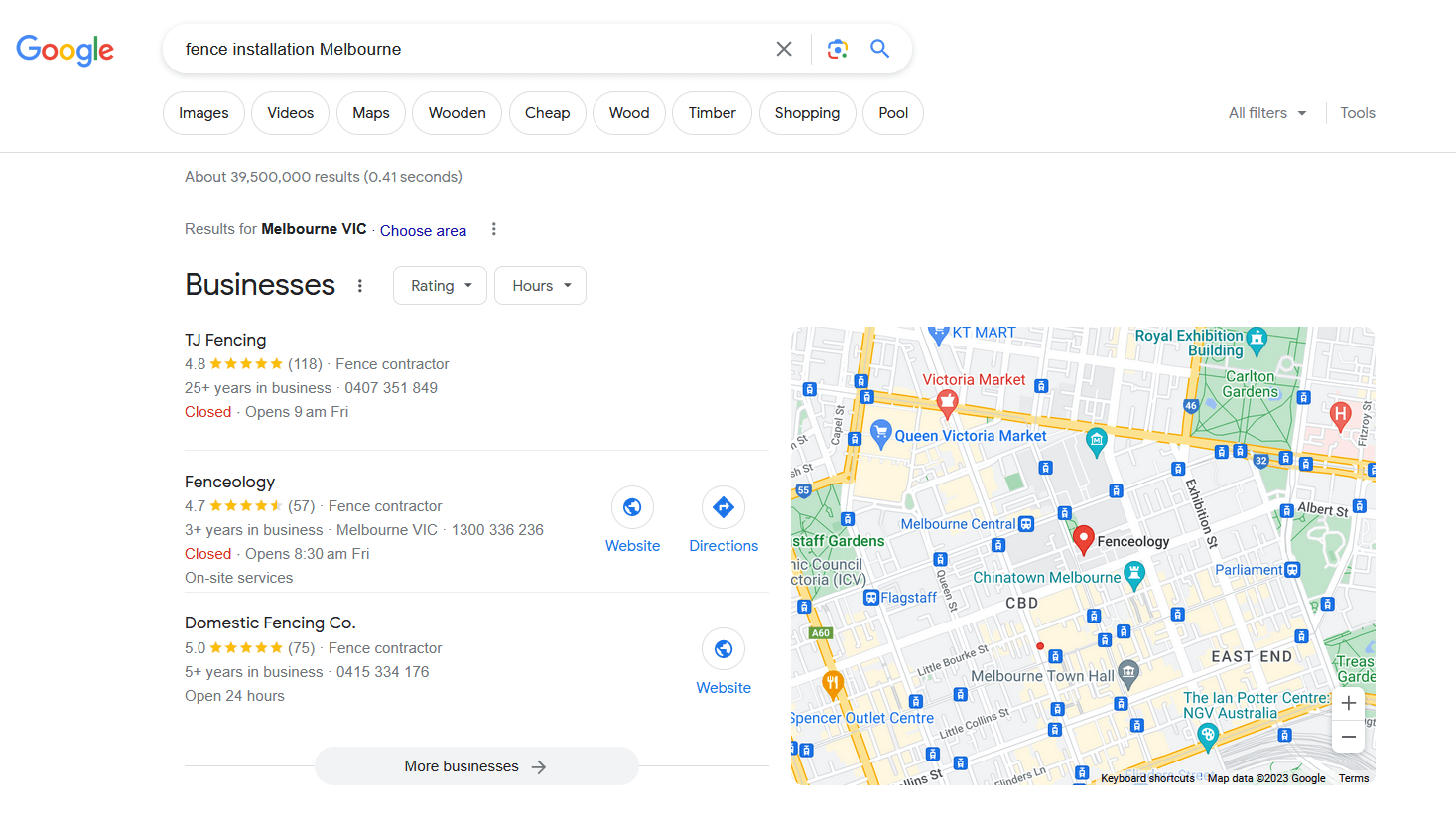Click Queen Victoria Market shopping pin
Viewport: 1456px width, 830px height.
[880, 433]
